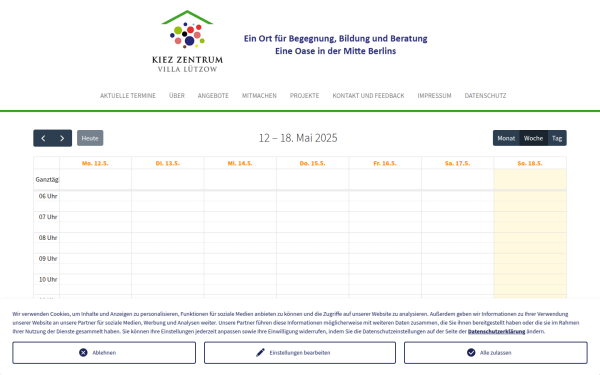Image resolution: width=600 pixels, height=375 pixels.
Task: Click the Eine Oase in der Mitte Berlins text
Action: click(x=336, y=51)
